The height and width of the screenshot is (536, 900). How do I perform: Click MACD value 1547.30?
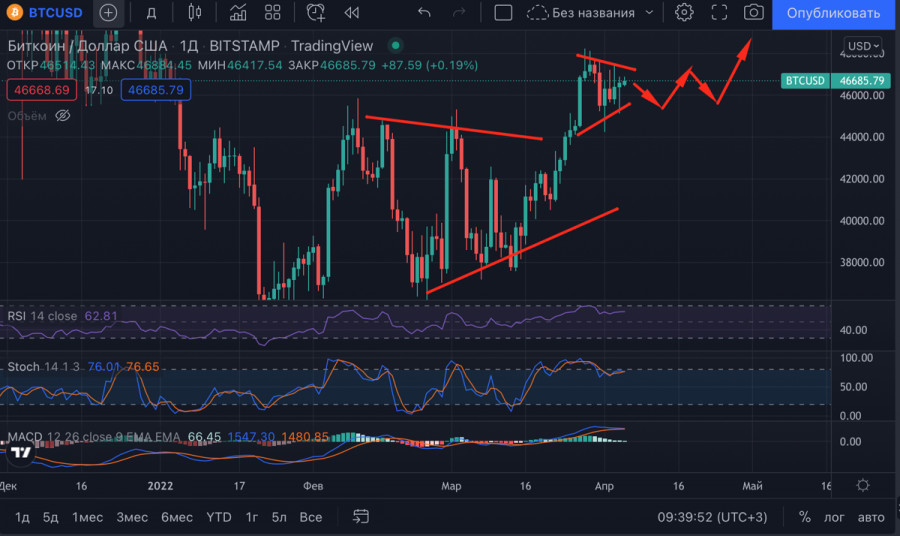(251, 437)
